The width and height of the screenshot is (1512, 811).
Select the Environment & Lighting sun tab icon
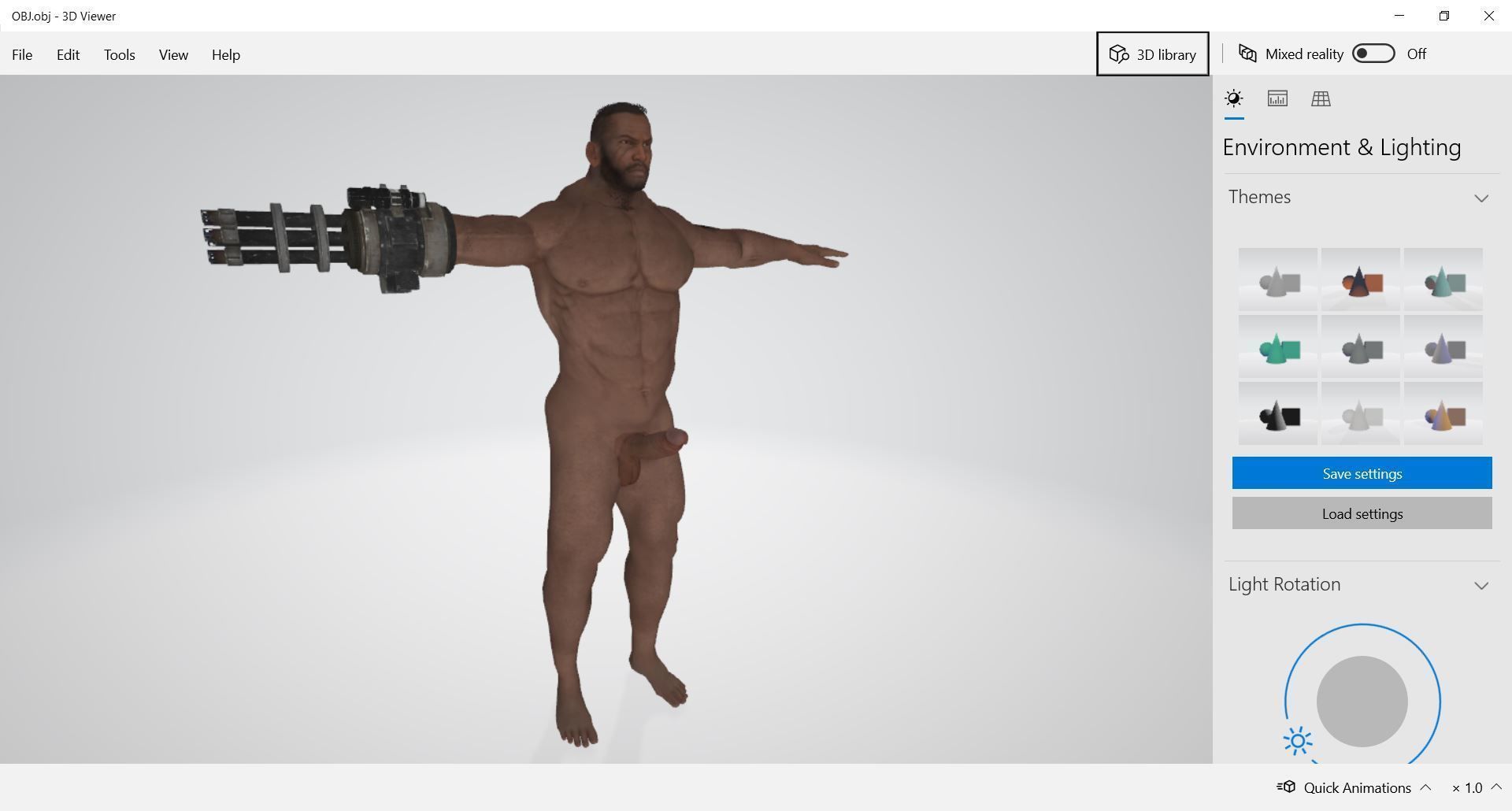pos(1234,98)
